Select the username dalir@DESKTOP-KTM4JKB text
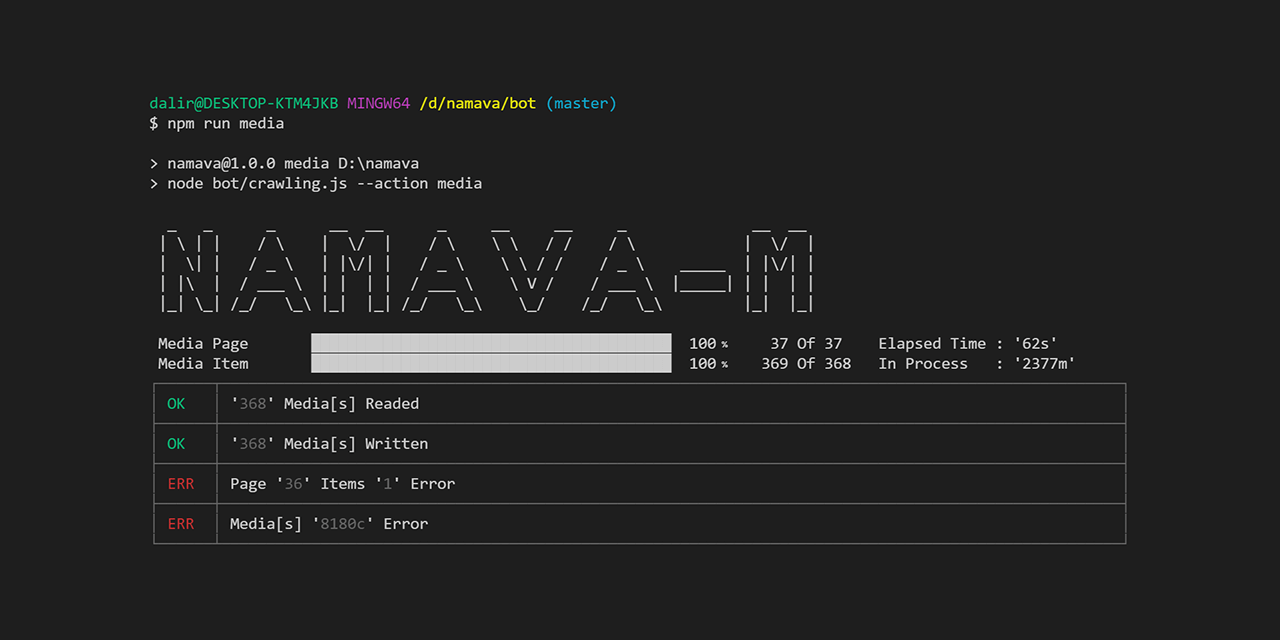1280x640 pixels. coord(244,103)
